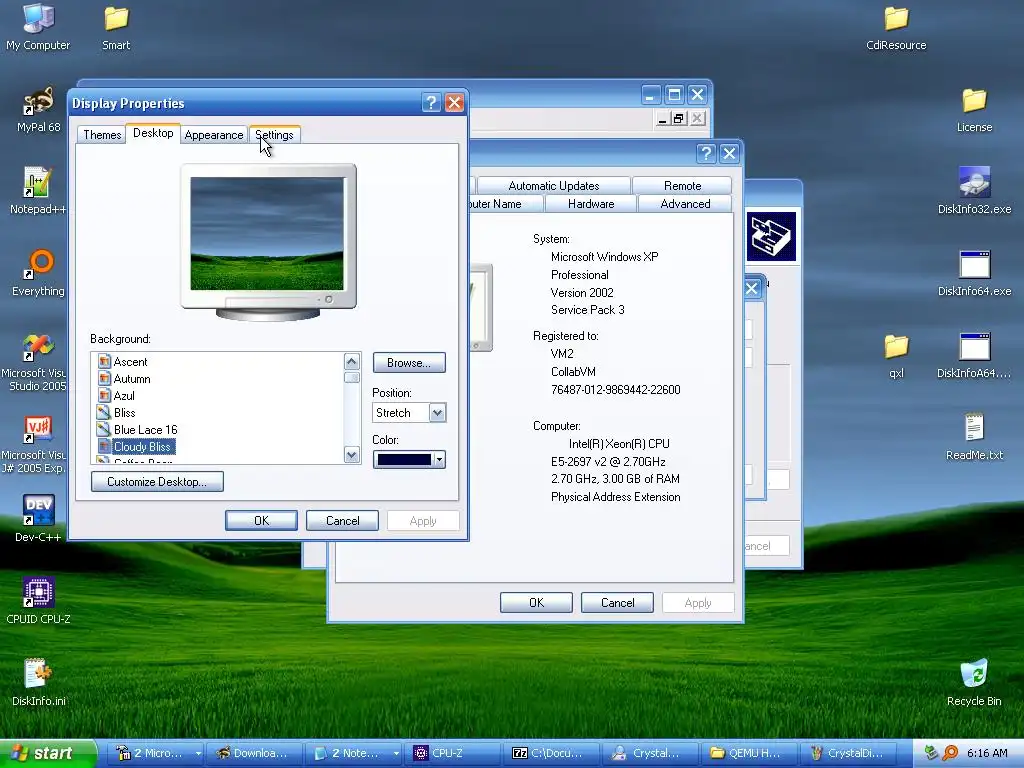Click background list scroll down arrow
Viewport: 1024px width, 768px height.
[352, 455]
